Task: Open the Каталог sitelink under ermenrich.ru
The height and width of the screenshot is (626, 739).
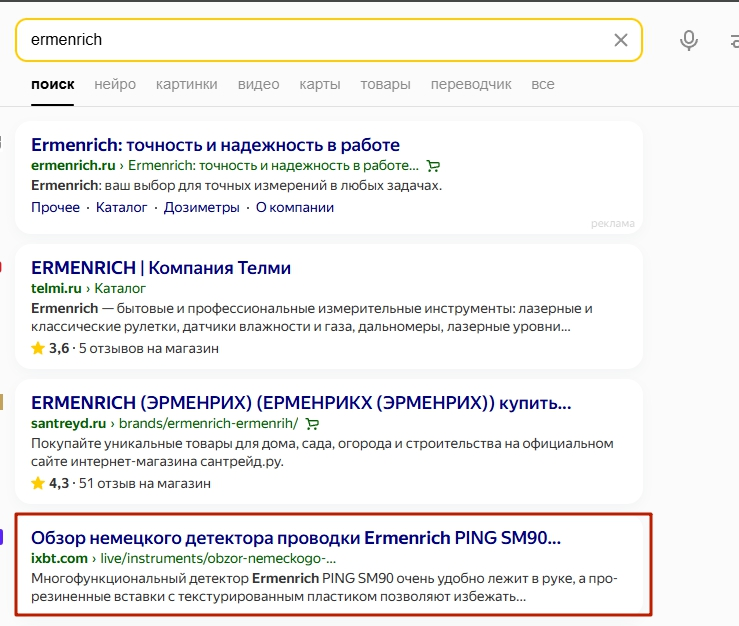Action: click(122, 207)
